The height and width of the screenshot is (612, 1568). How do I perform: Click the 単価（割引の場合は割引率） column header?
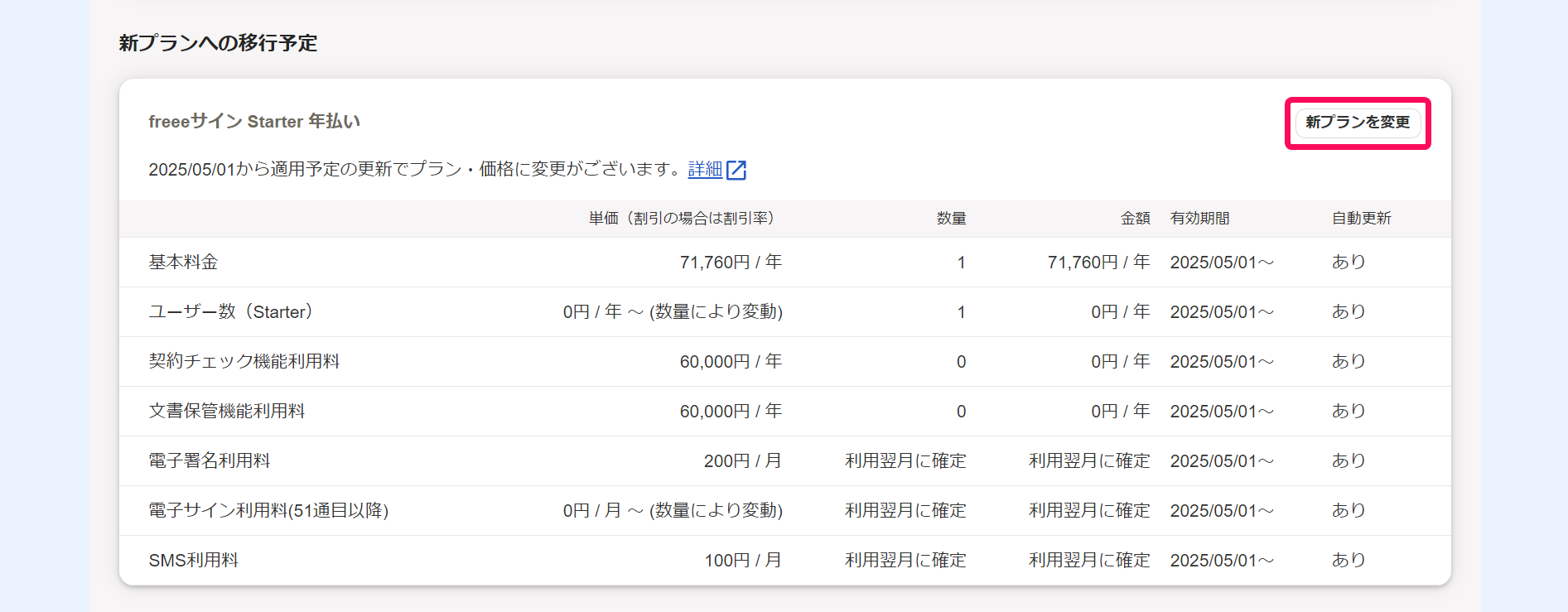[x=681, y=219]
